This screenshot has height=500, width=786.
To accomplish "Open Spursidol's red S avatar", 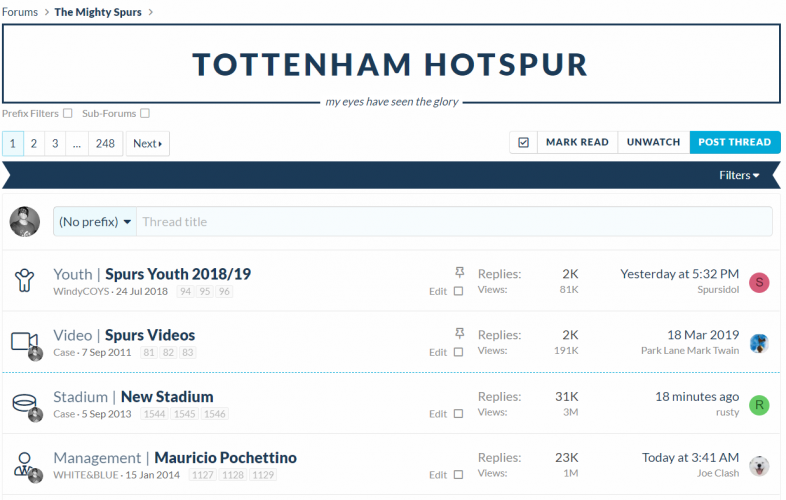I will (759, 282).
